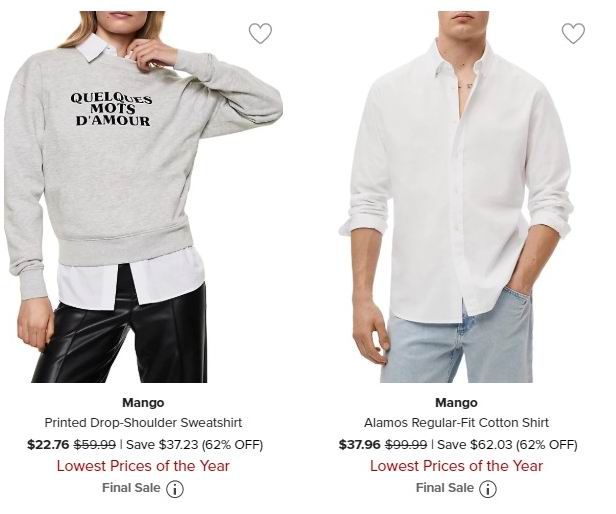Screen dimensions: 616x514
Task: Click Save $37.23 (62% OFF) text
Action: 194,445
